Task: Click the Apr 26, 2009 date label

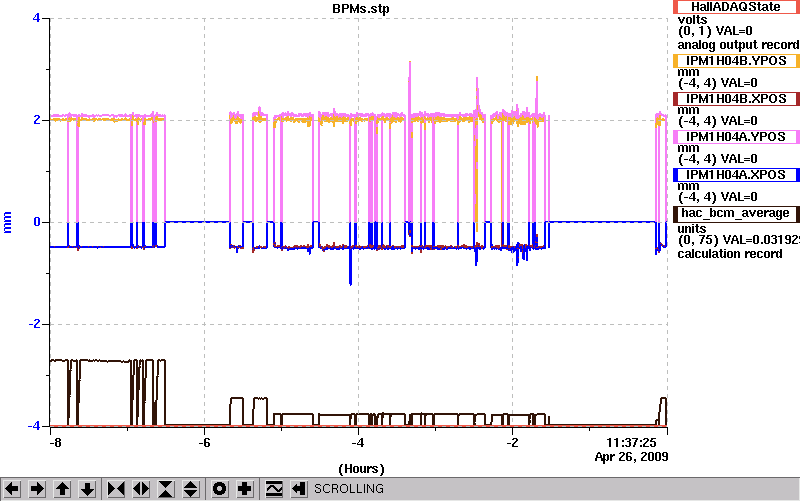Action: tap(632, 457)
